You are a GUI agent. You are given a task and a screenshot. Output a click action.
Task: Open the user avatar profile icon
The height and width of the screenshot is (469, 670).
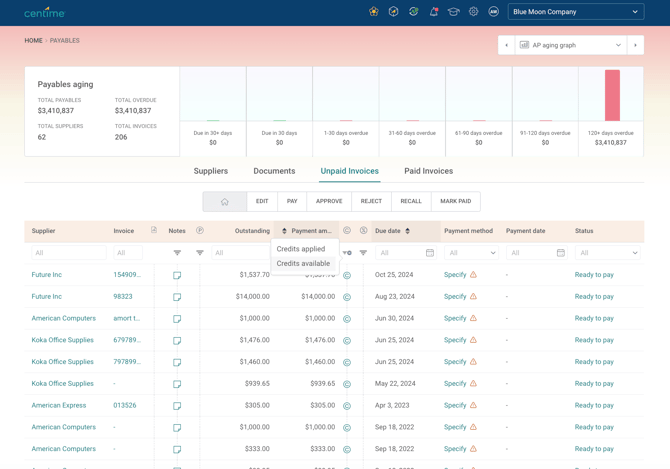(x=493, y=12)
